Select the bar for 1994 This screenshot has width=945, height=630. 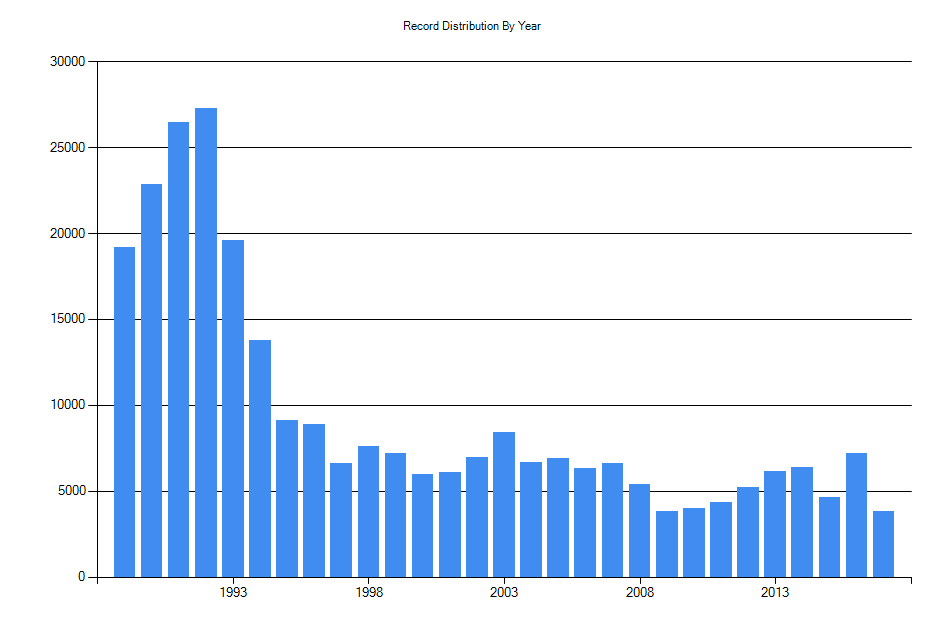260,459
